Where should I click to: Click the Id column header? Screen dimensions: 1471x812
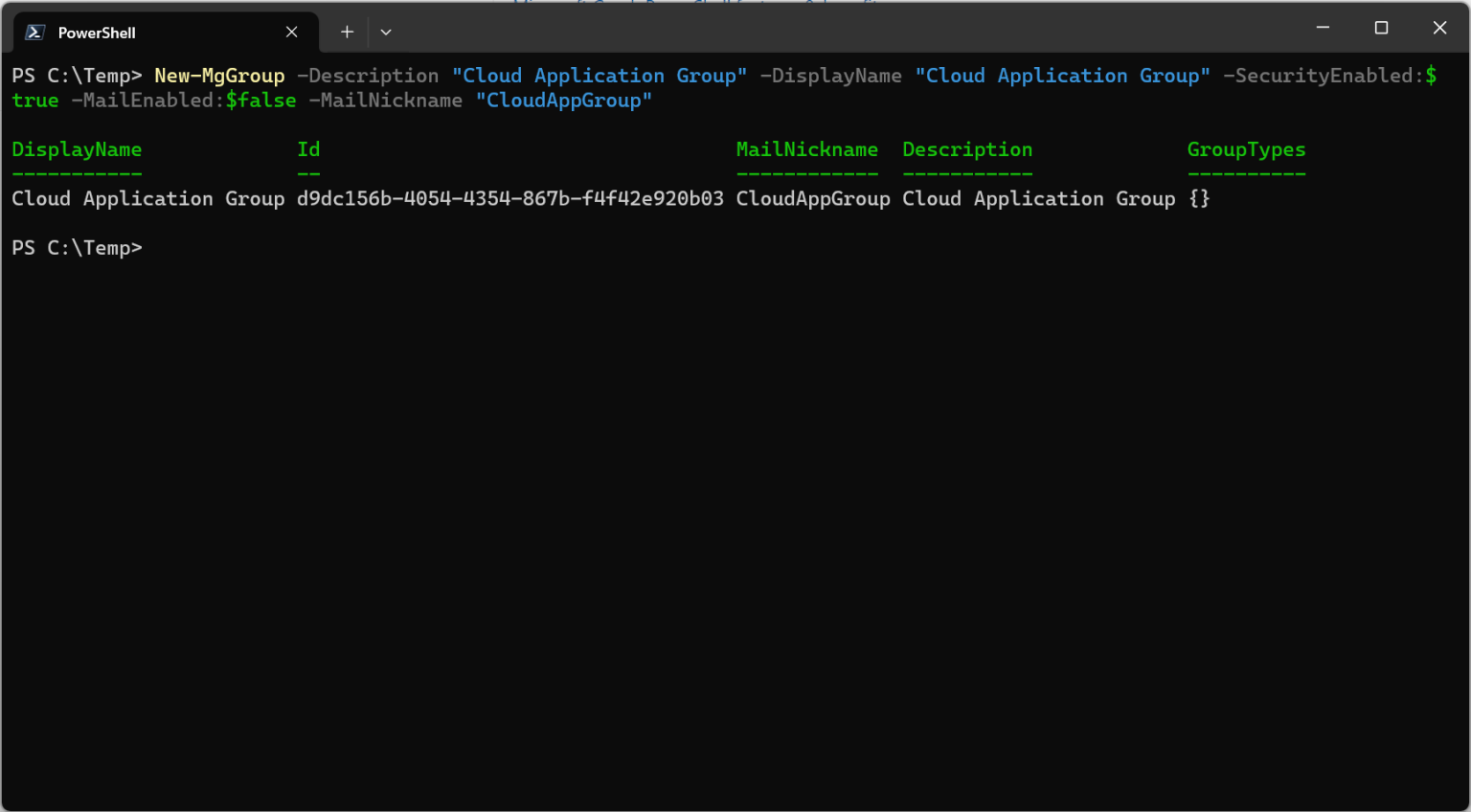[x=308, y=149]
